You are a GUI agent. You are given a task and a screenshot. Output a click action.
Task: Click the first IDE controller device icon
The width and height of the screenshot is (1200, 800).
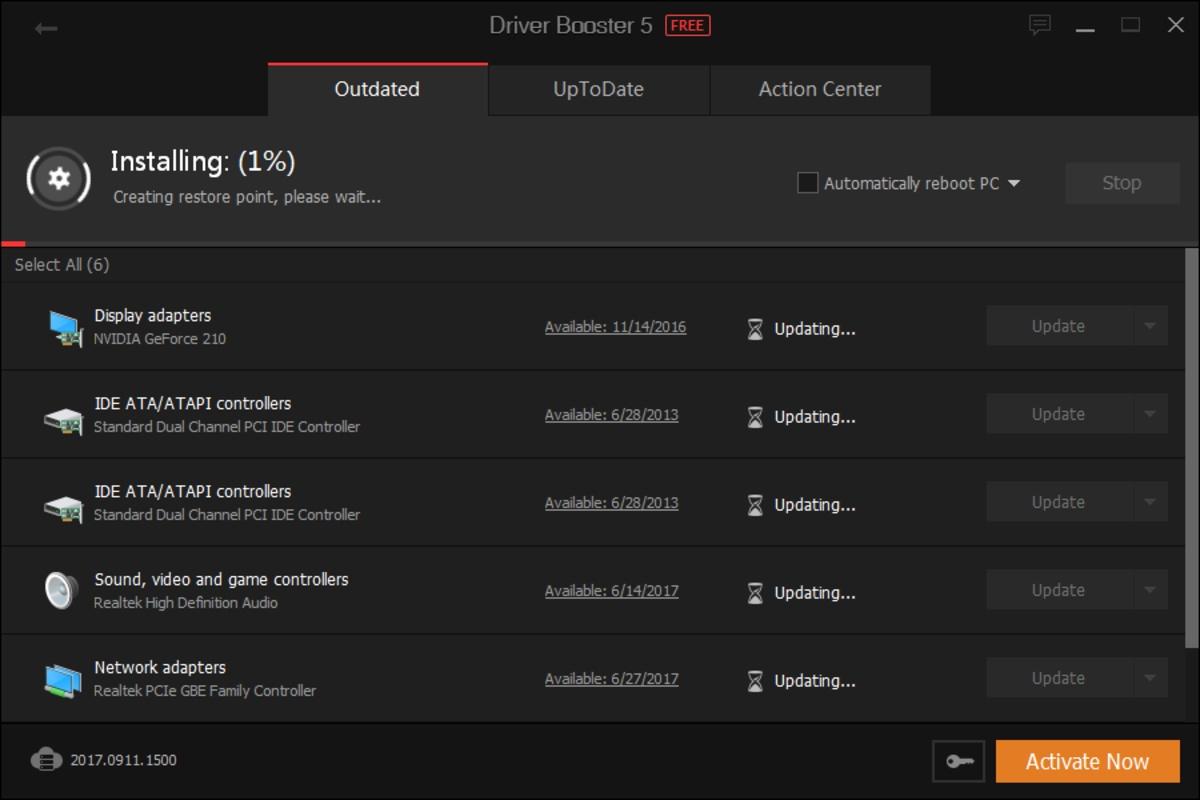65,416
